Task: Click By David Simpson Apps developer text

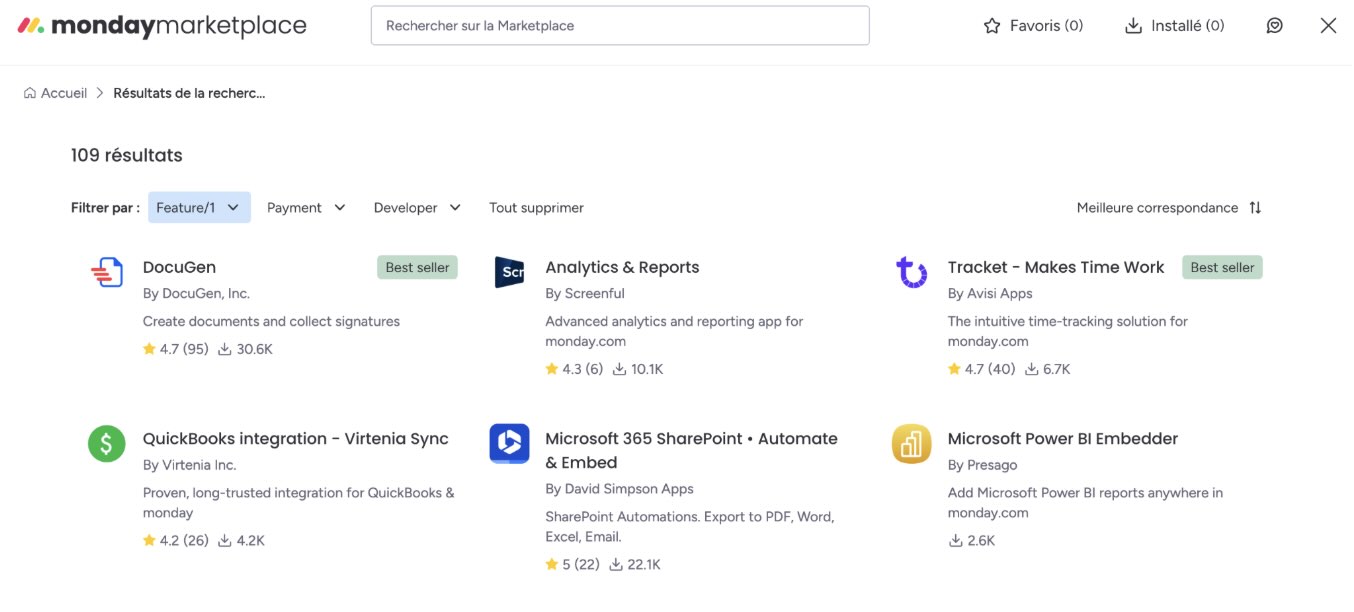Action: click(619, 489)
